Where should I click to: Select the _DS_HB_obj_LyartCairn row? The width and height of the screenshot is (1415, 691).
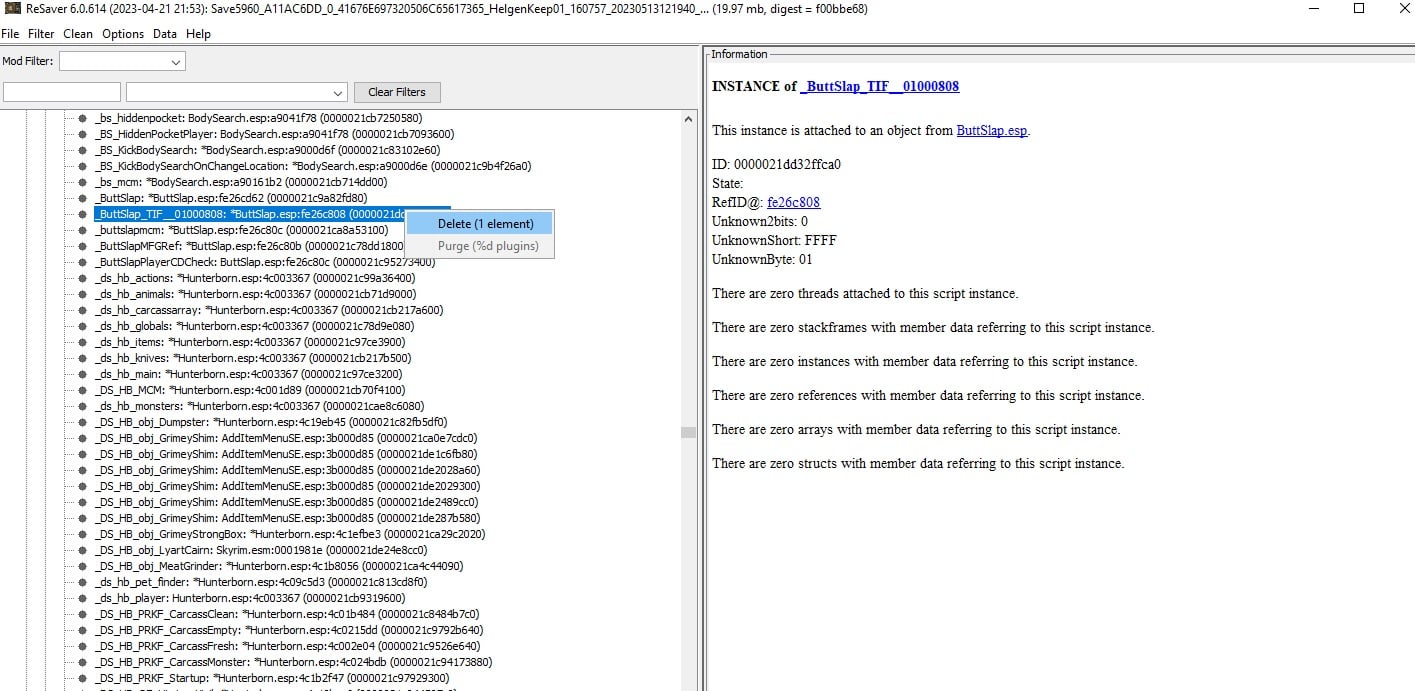261,550
